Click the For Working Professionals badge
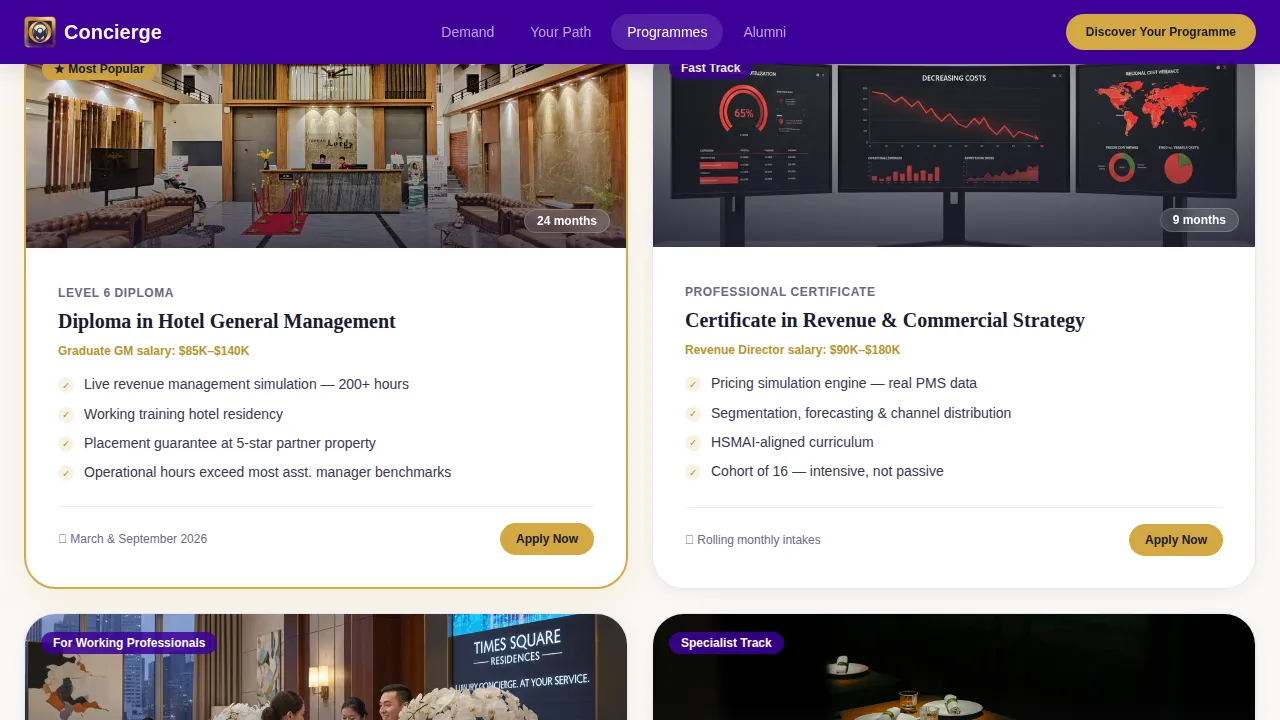Screen dimensions: 1280x720 click(129, 643)
